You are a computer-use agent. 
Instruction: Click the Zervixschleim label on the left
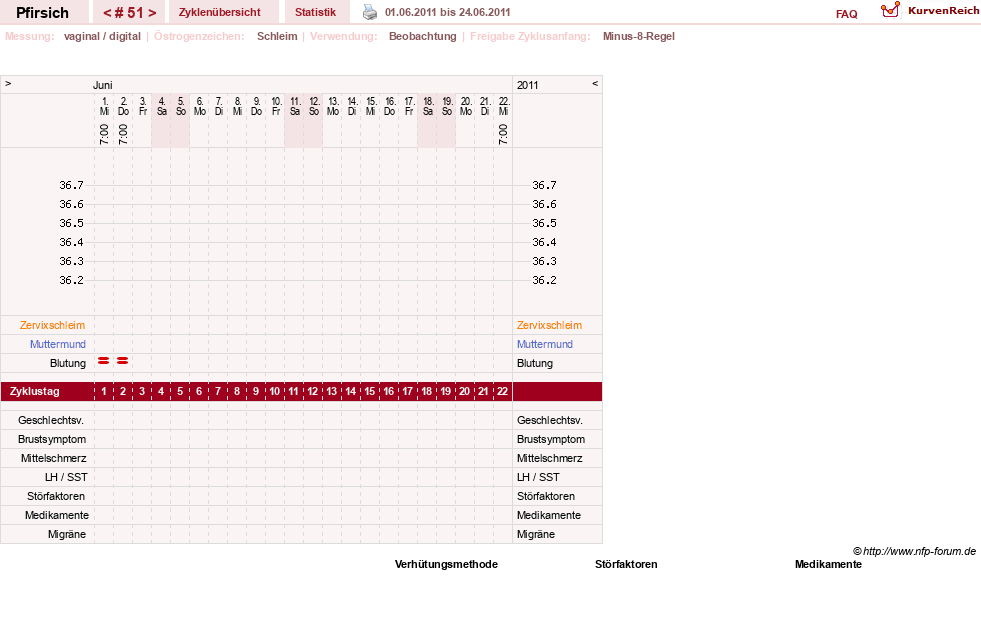tap(53, 325)
